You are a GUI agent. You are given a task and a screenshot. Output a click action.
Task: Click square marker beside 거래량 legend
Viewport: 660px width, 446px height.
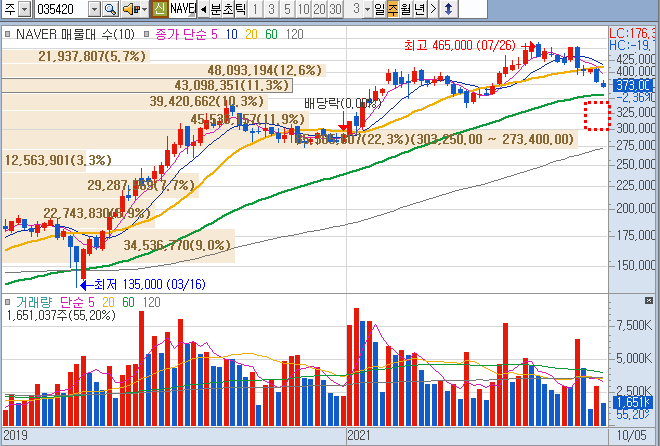tap(7, 302)
